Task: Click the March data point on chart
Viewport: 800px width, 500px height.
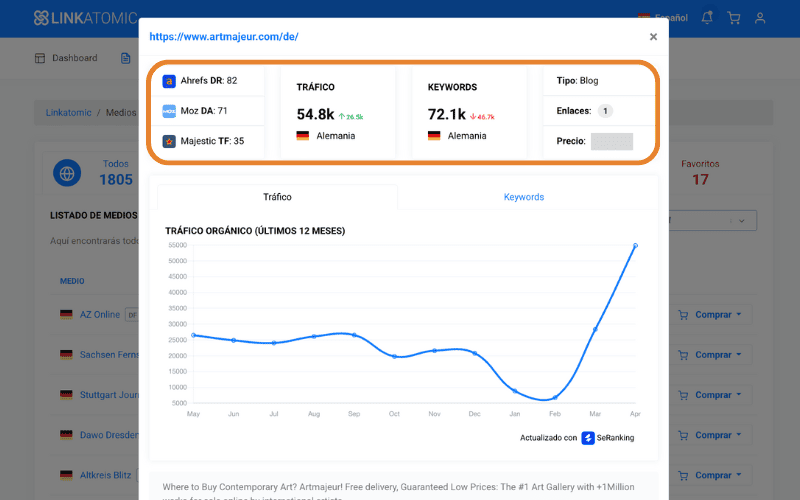Action: [595, 330]
